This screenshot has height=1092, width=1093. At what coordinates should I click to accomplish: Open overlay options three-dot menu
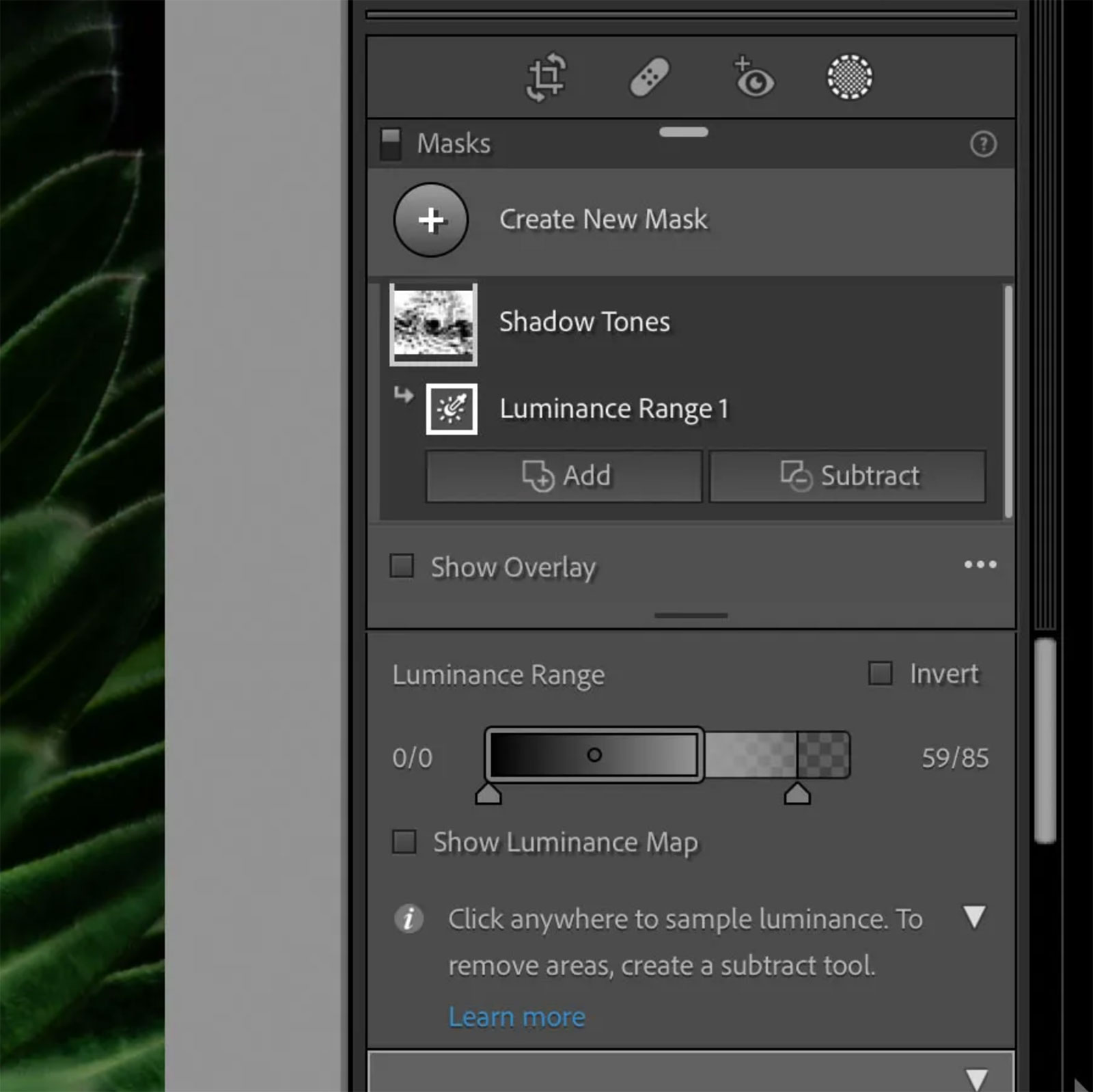coord(980,565)
